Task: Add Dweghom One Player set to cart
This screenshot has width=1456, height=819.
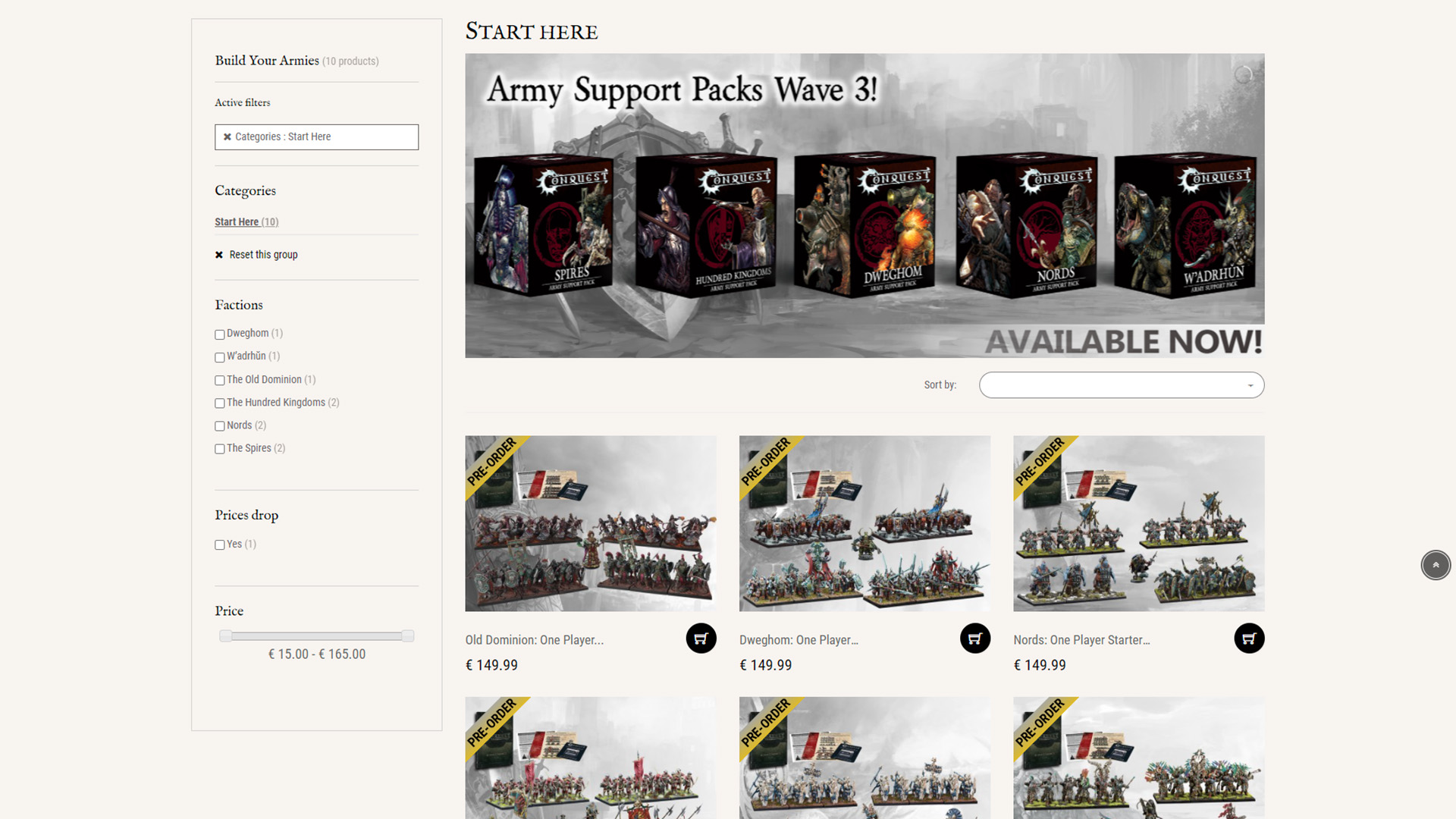Action: 974,639
